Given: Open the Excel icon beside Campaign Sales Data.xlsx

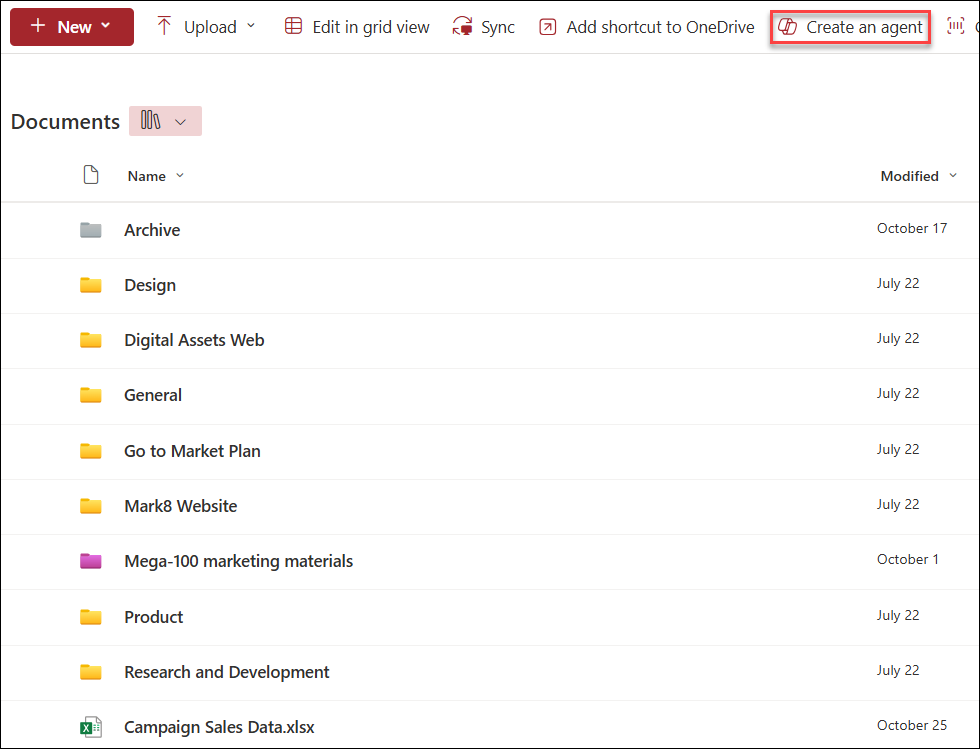Looking at the screenshot, I should click(x=91, y=726).
